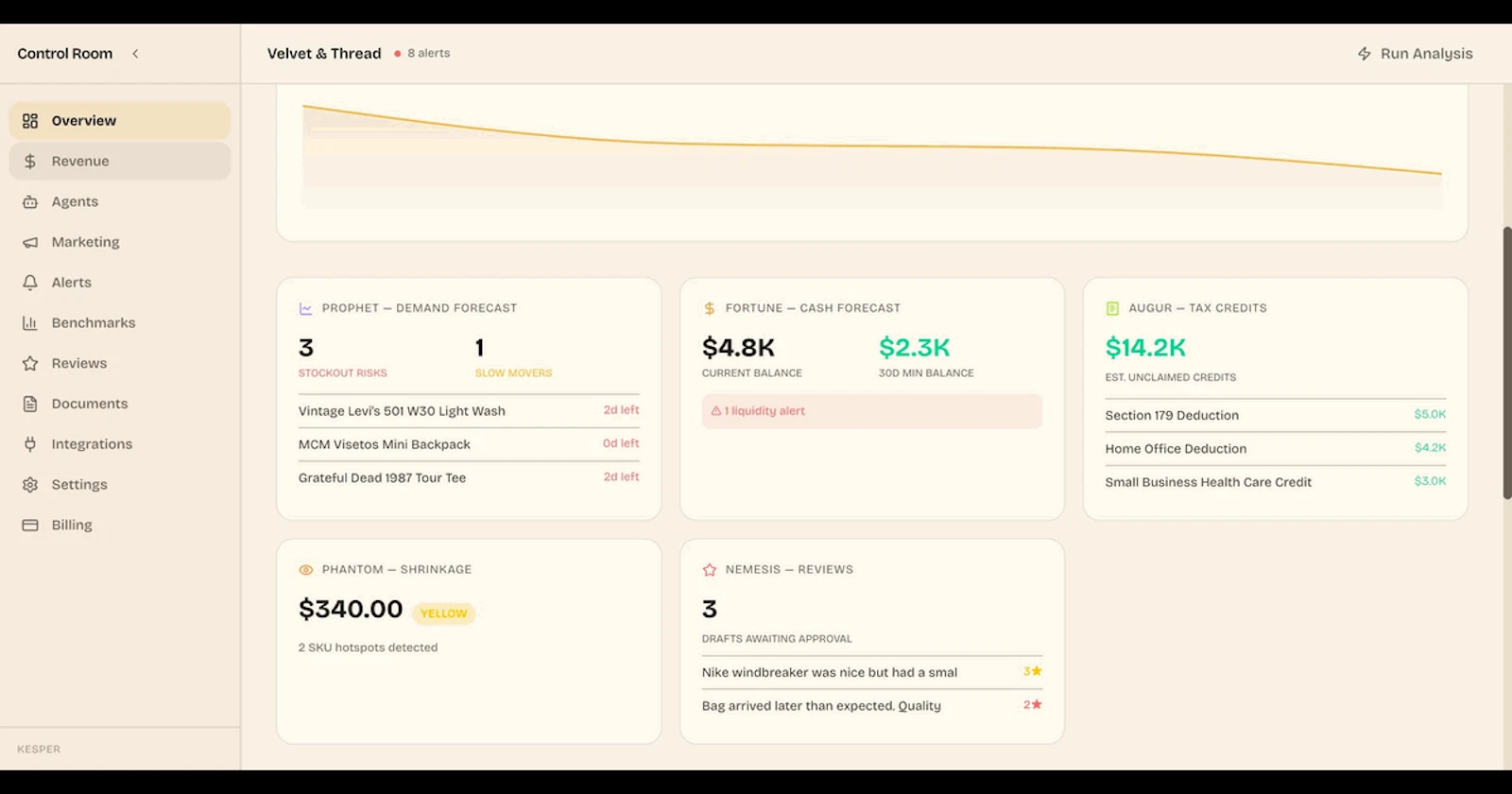Click the Nemesis reviews star icon

click(710, 570)
